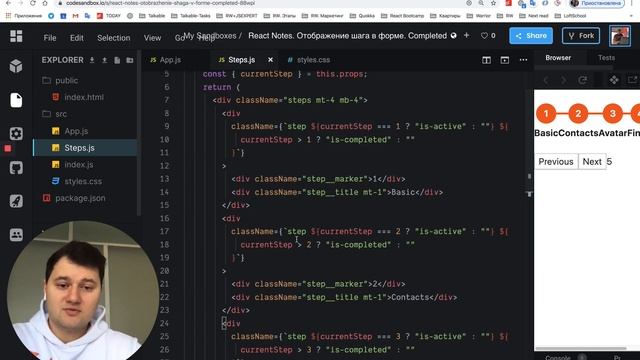Open the user avatar menu
This screenshot has width=640, height=360.
click(620, 36)
